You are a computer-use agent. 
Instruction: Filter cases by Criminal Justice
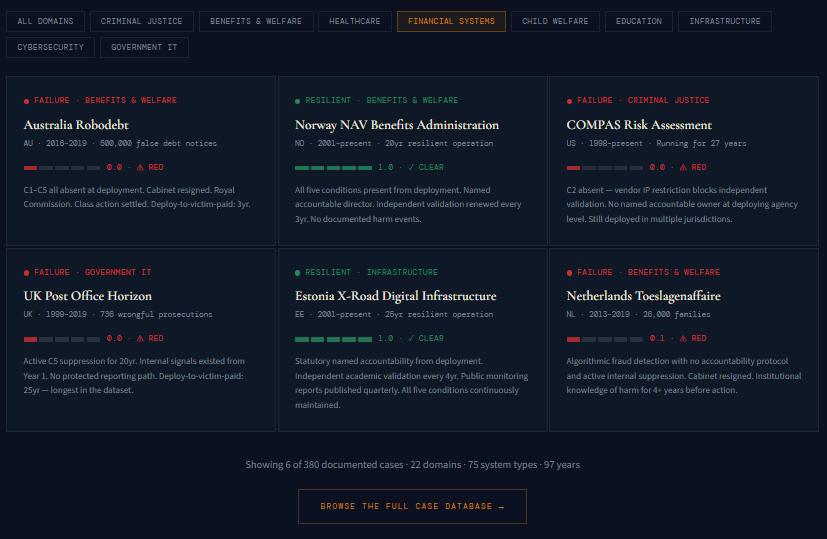click(x=141, y=22)
